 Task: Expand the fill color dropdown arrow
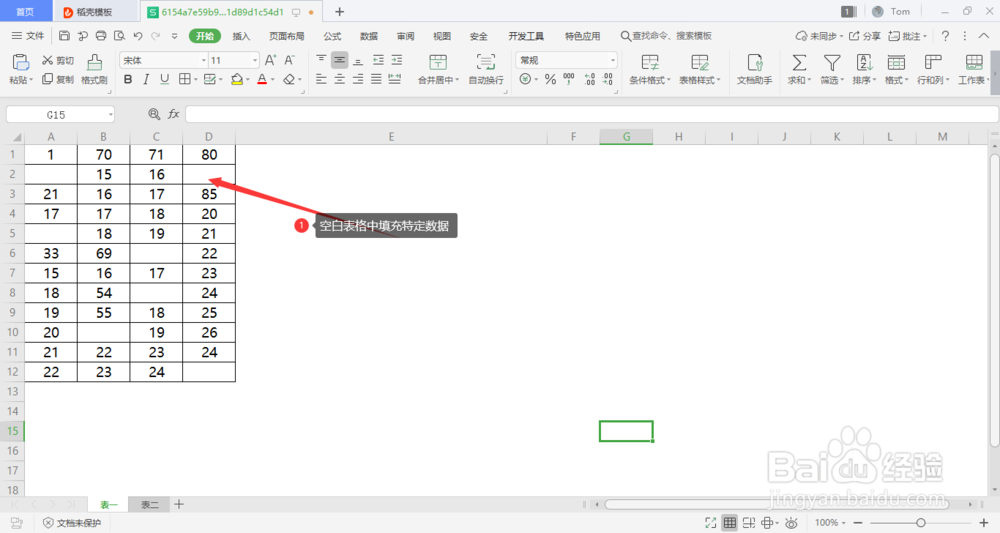[x=247, y=80]
